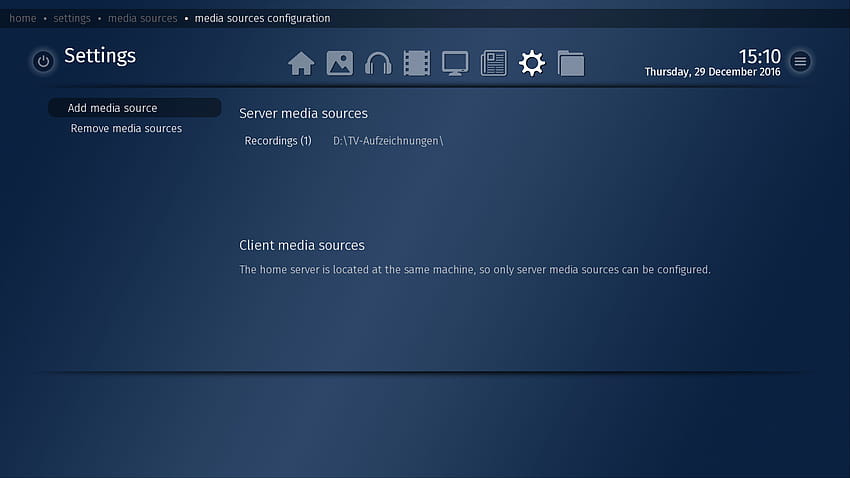Open the TV monitor icon

coord(455,63)
